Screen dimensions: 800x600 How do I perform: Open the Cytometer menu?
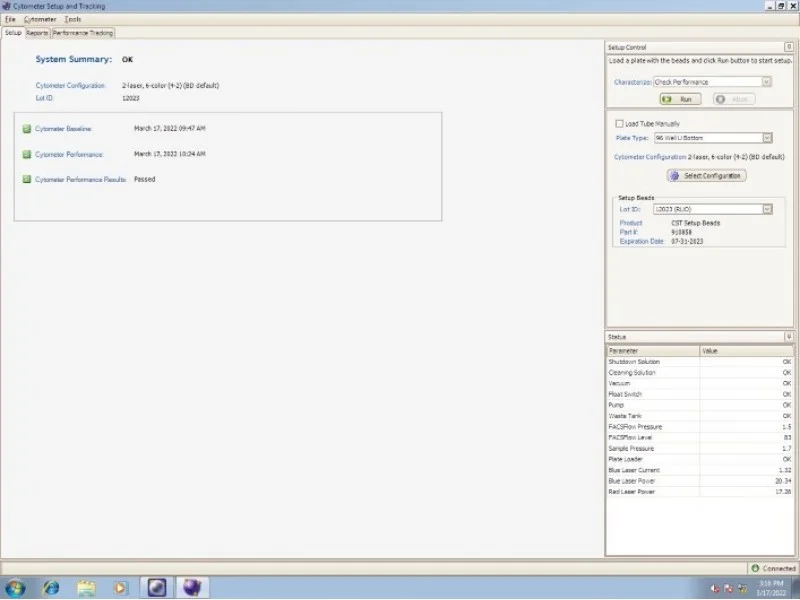click(x=40, y=19)
